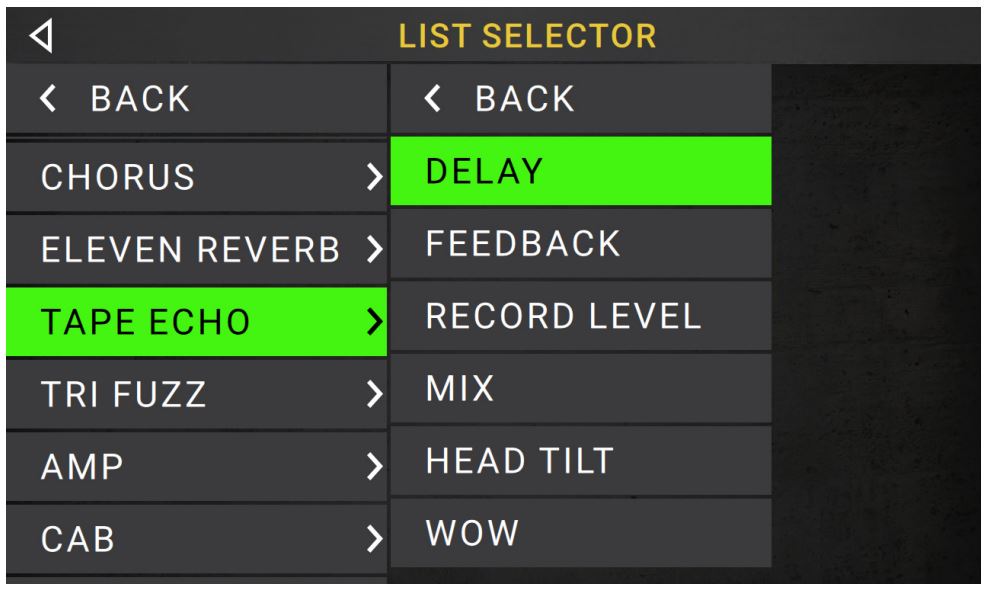The image size is (988, 592).
Task: Click the chevron next to CHORUS
Action: (x=375, y=178)
